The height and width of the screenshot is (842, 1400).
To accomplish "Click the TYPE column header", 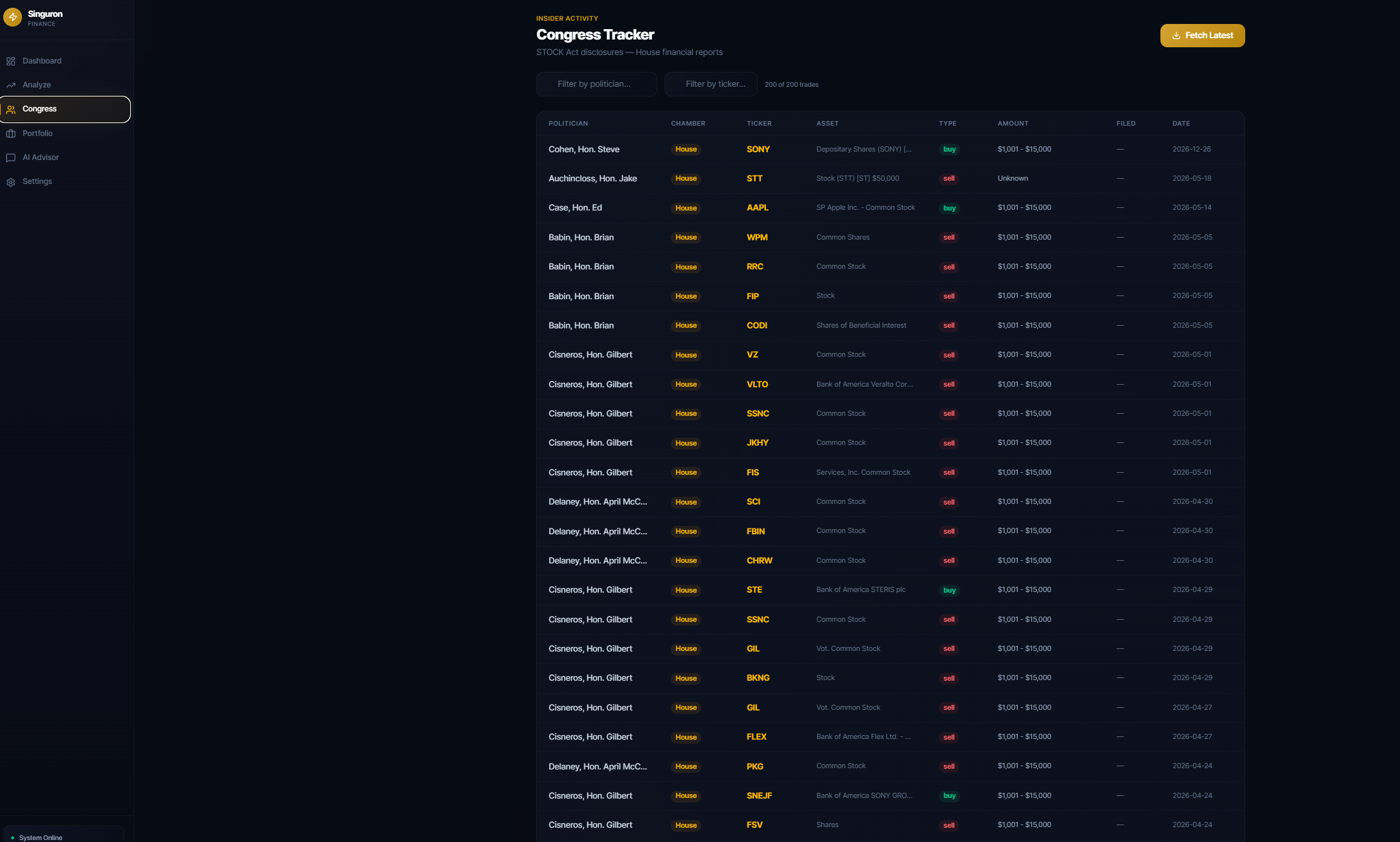I will 947,123.
